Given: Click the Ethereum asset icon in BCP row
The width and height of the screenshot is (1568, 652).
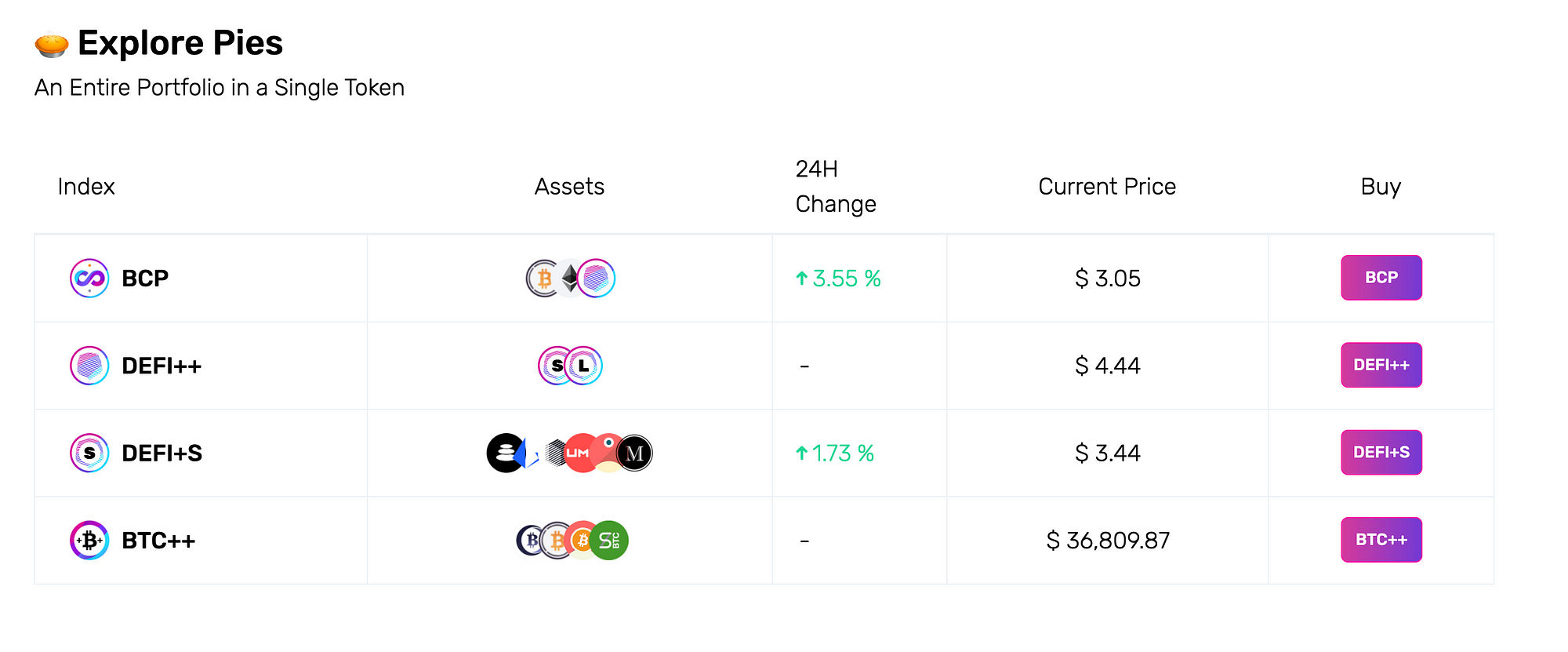Looking at the screenshot, I should coord(570,279).
